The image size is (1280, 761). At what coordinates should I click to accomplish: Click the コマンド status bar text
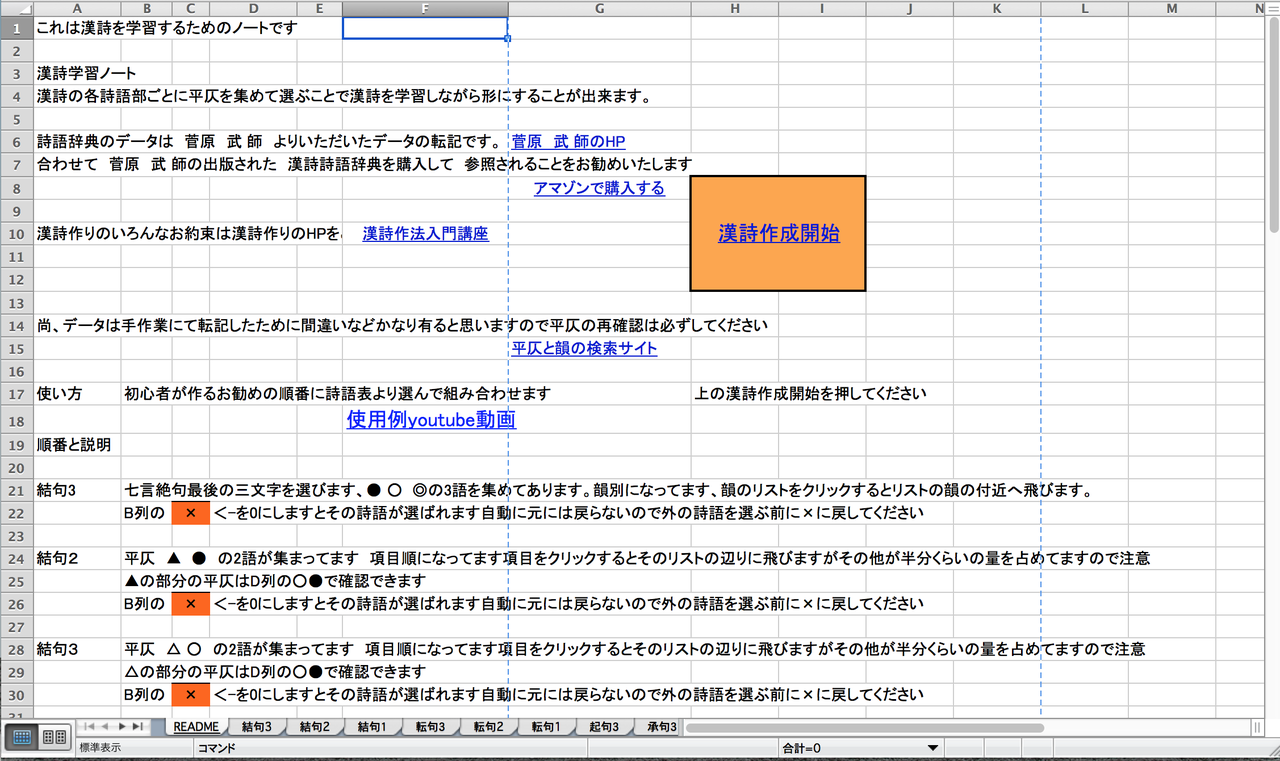coord(217,747)
